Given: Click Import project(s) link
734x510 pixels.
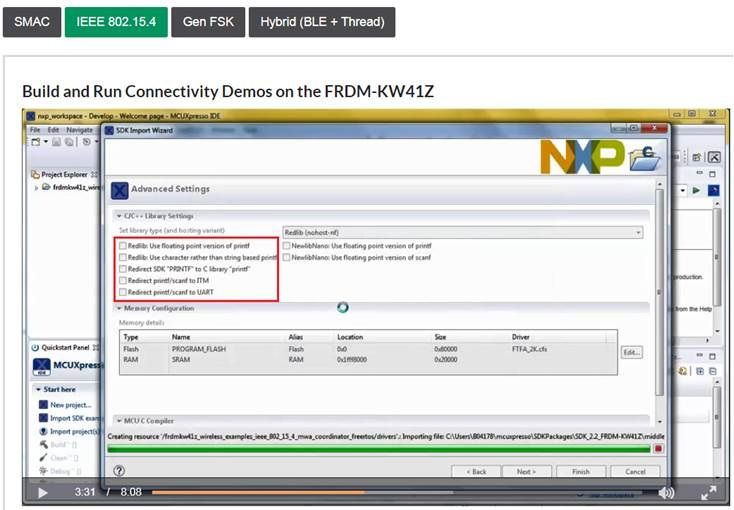Looking at the screenshot, I should (x=74, y=432).
